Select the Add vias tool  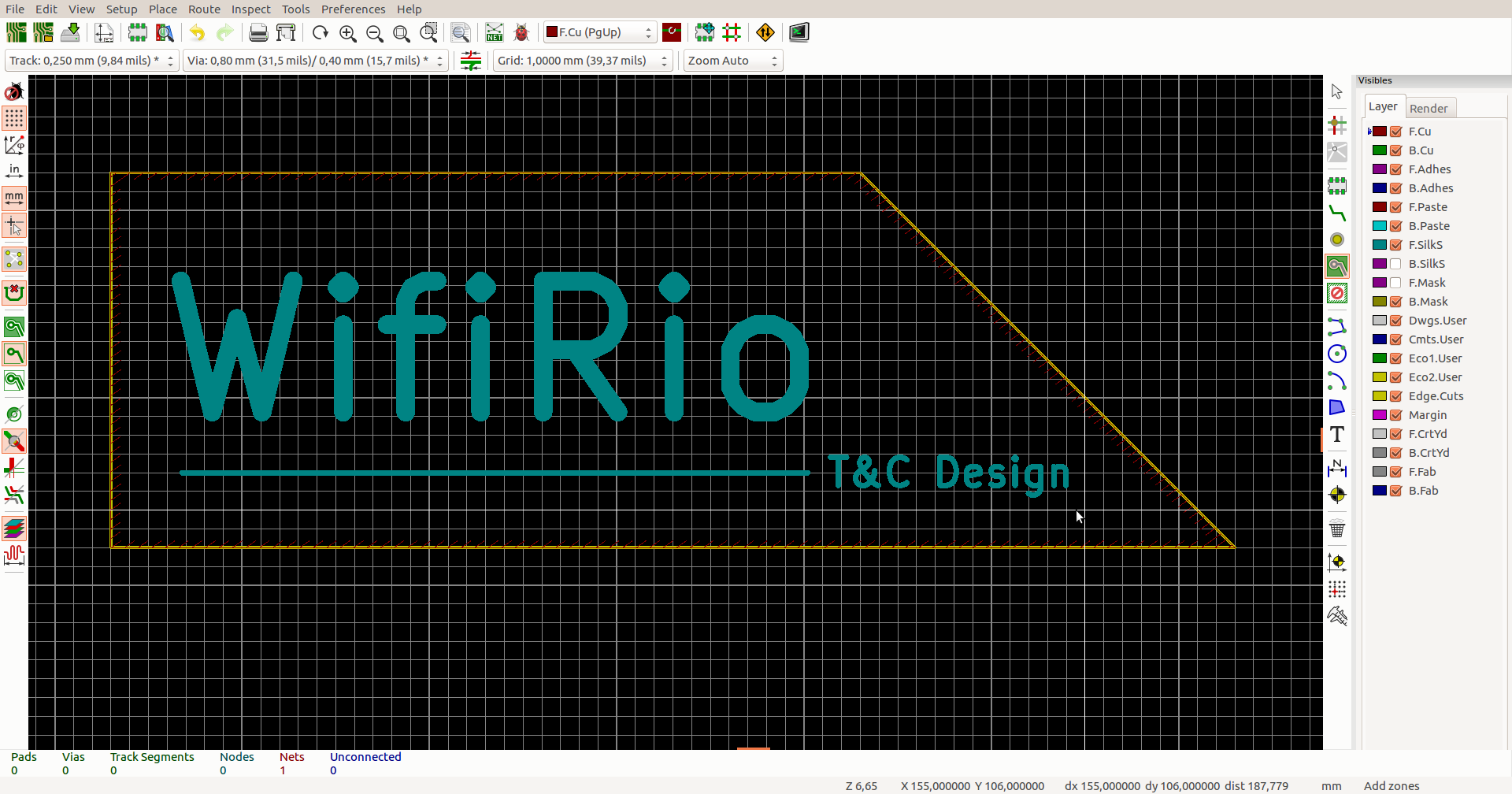(1337, 239)
